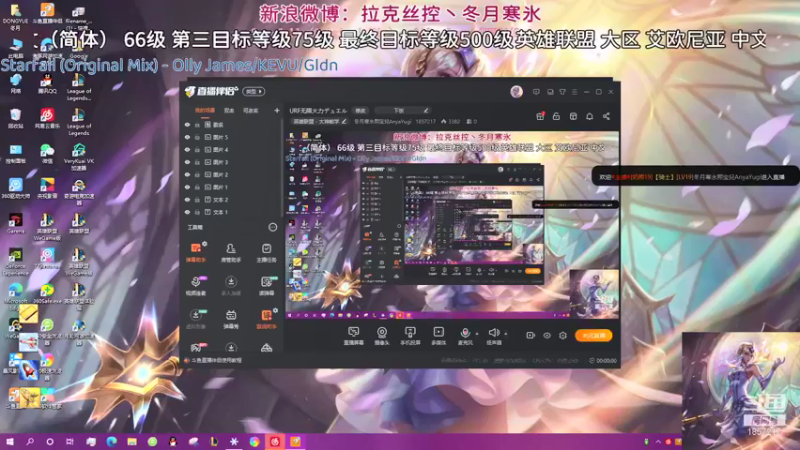
Task: Hide the 文本 2 layer
Action: [x=187, y=199]
